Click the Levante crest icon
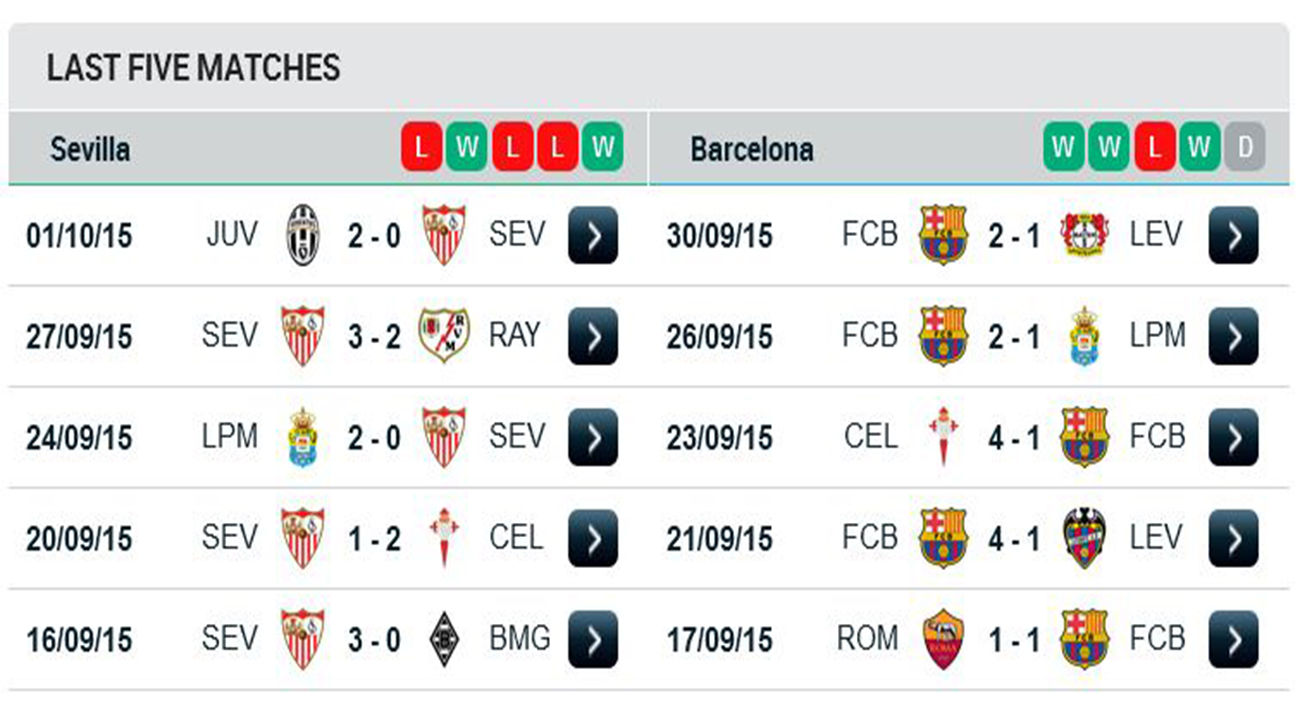Screen dimensions: 1300x728 (1084, 538)
